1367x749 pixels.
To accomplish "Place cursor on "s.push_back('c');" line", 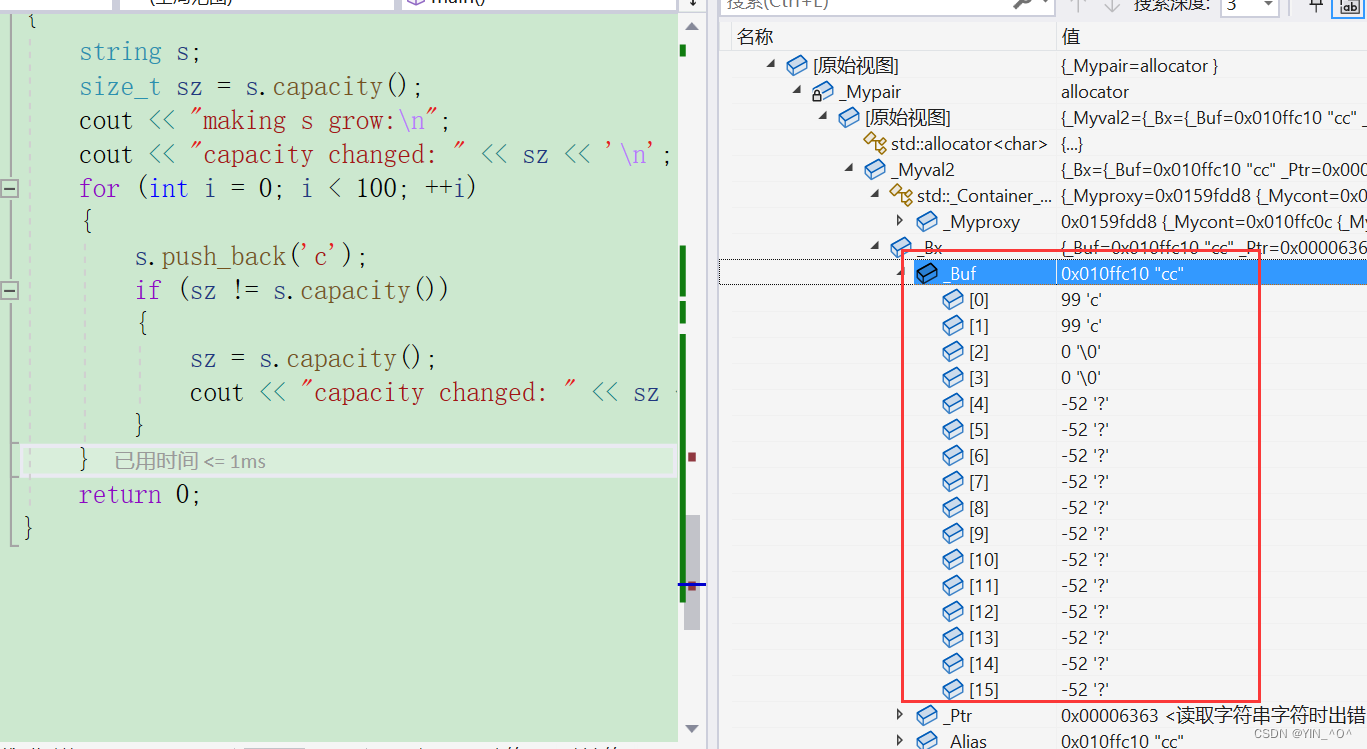I will click(x=251, y=256).
